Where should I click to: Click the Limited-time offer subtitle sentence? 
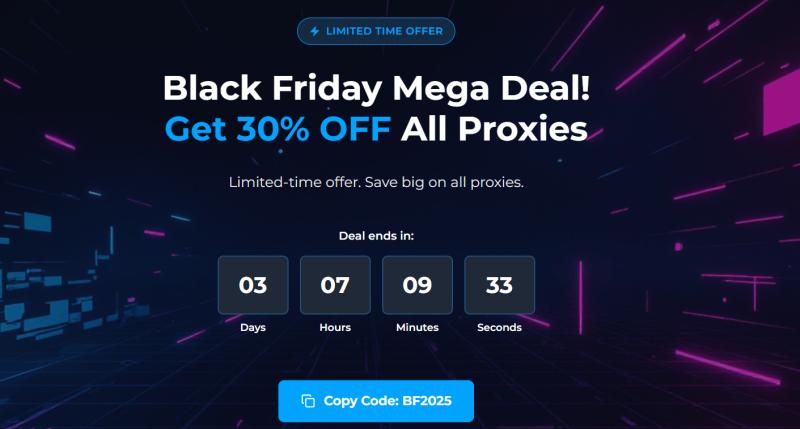coord(376,183)
